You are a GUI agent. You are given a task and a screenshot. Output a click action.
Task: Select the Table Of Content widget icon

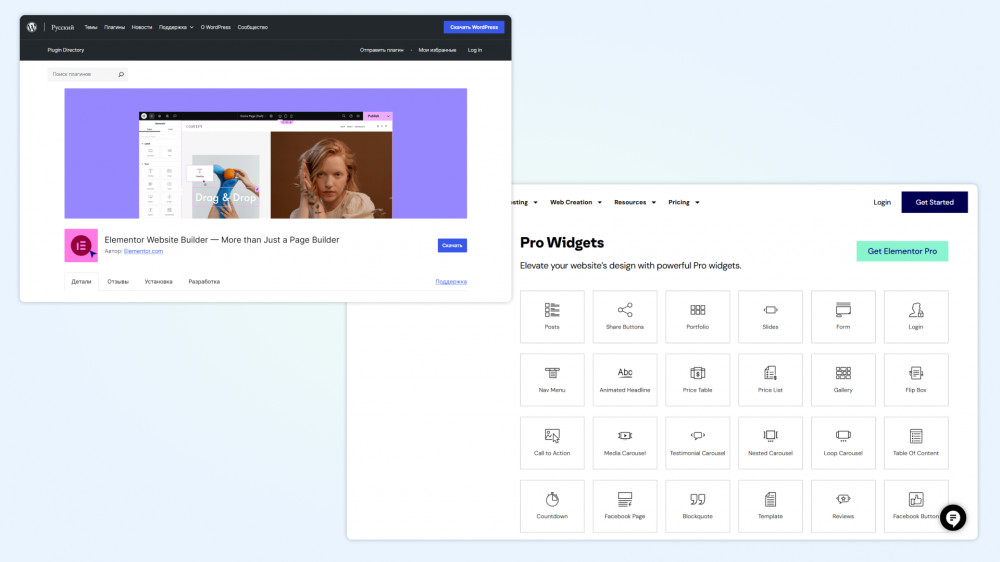(916, 436)
